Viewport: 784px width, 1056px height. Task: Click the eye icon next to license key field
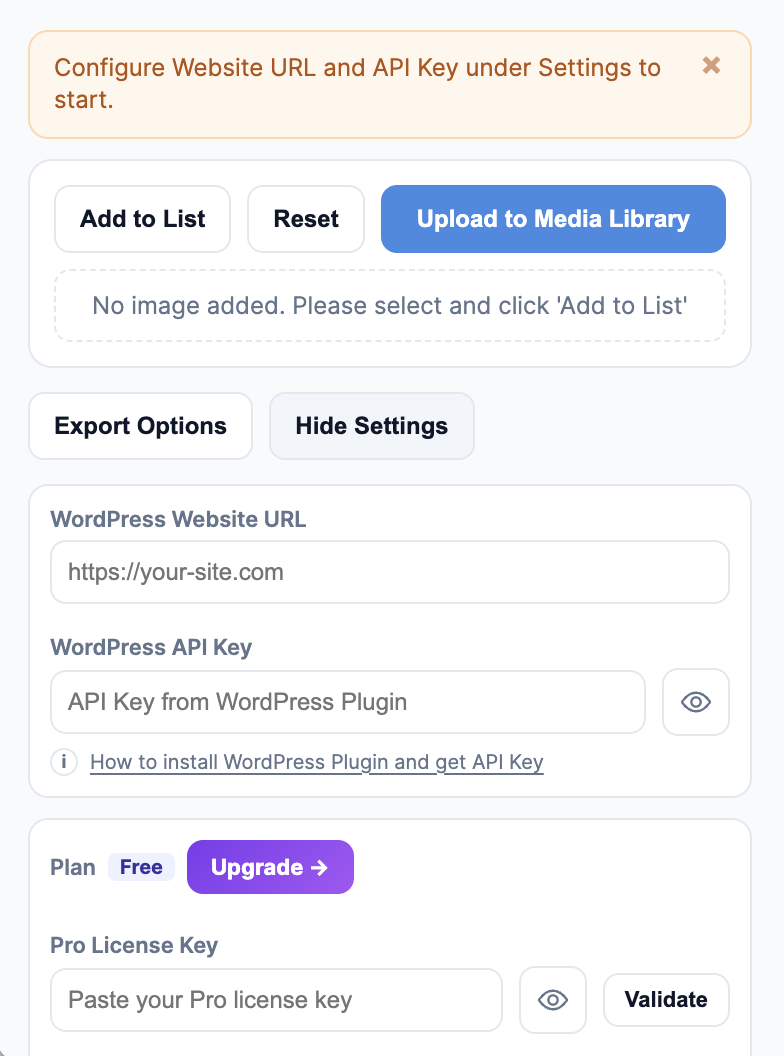[x=553, y=1000]
